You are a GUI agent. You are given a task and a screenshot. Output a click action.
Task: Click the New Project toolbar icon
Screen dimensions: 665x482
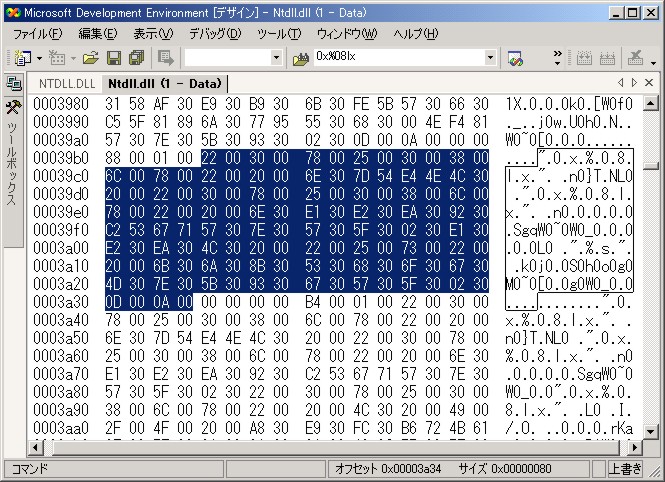22,58
